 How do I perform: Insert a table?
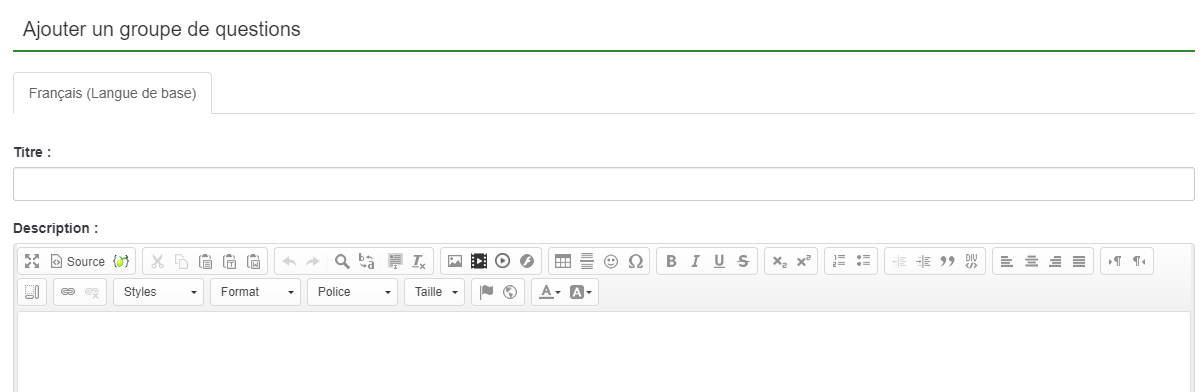pyautogui.click(x=563, y=262)
